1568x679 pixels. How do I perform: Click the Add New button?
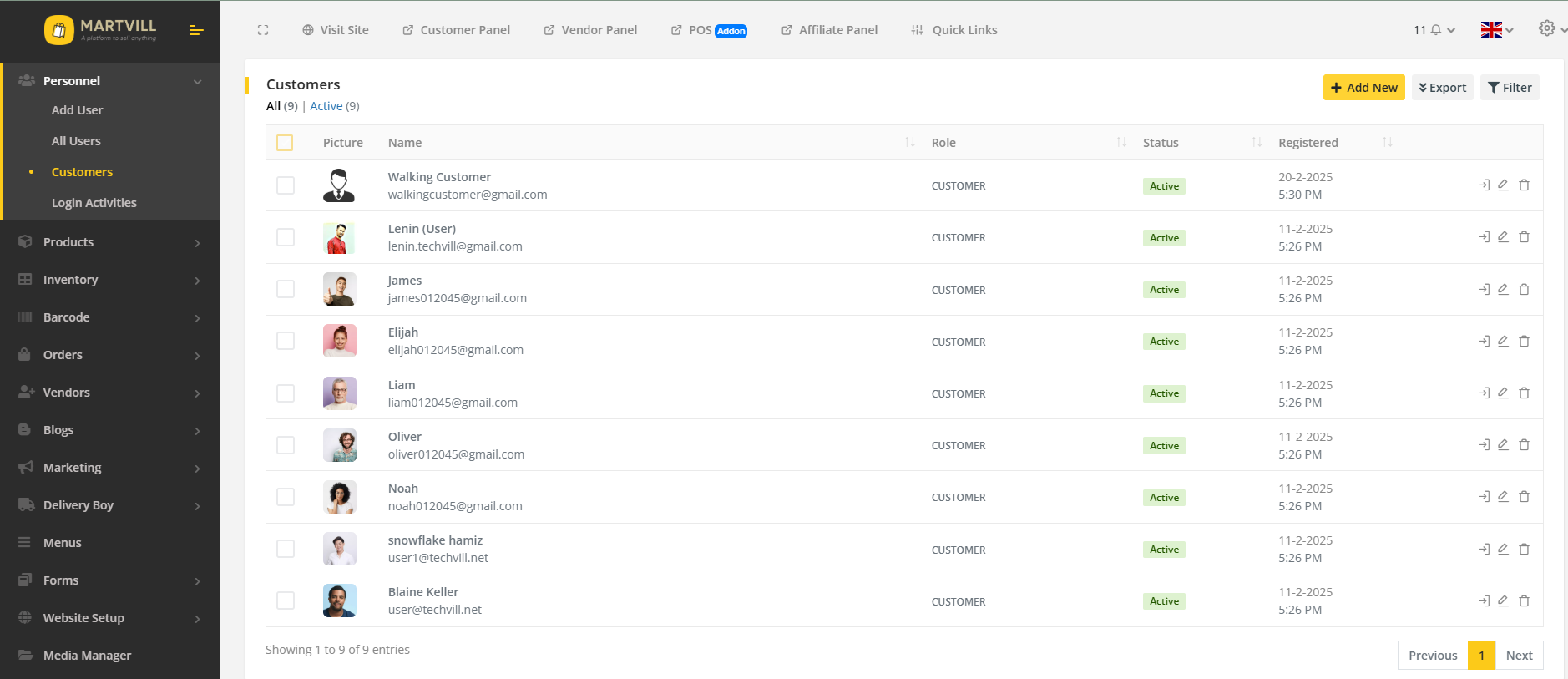pos(1363,88)
